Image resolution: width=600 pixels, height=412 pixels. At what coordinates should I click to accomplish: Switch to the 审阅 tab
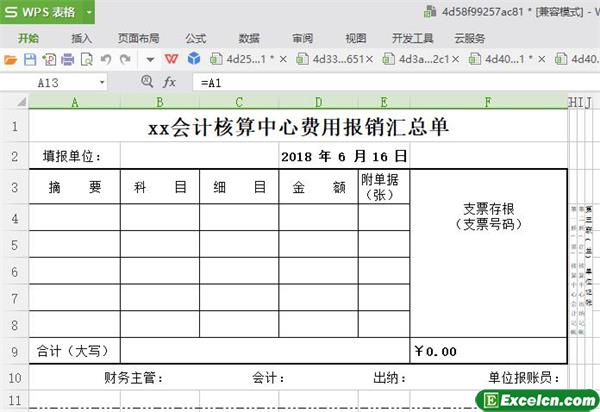tap(303, 38)
